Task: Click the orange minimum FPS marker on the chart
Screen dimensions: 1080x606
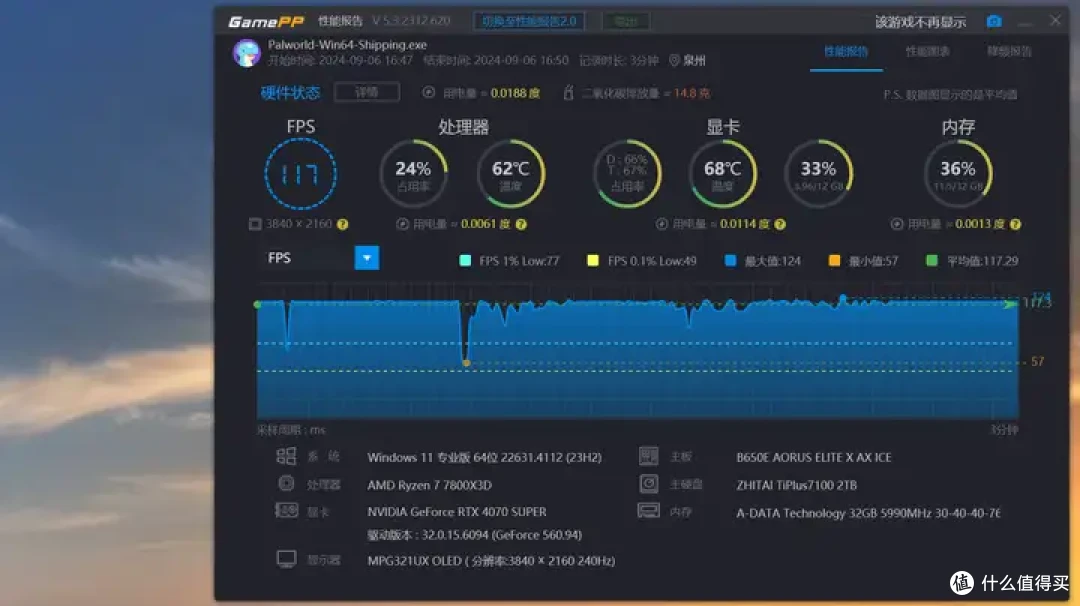Action: (466, 363)
